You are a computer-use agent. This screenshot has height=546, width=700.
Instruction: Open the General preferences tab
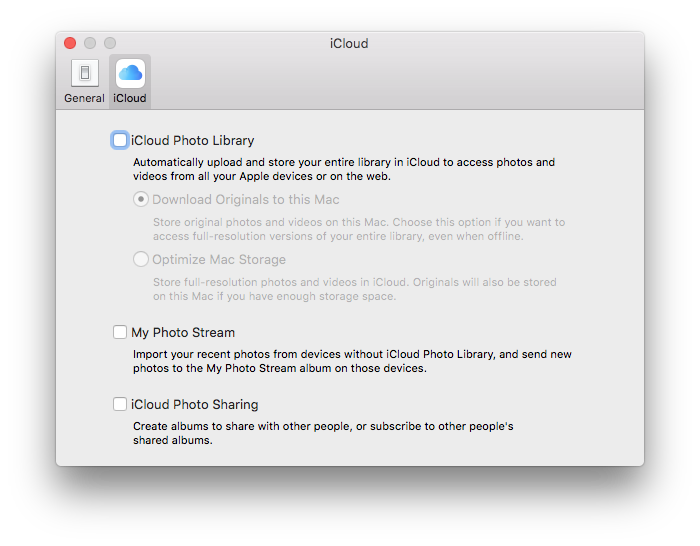point(84,82)
